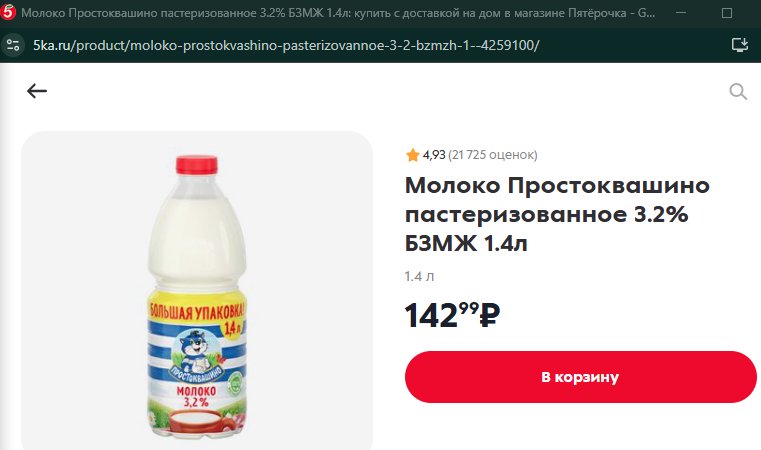Screen dimensions: 761x450
Task: Go back using the left arrow
Action: [37, 91]
